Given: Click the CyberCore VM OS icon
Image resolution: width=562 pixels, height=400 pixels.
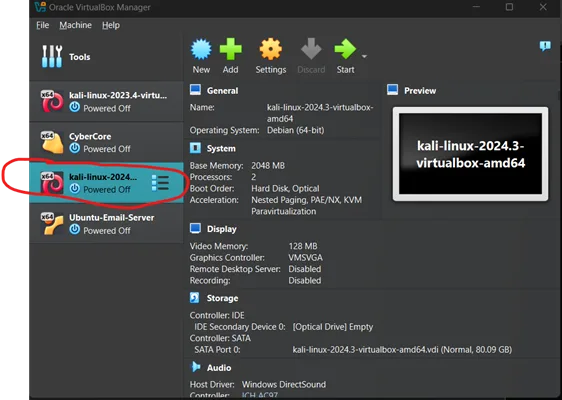Looking at the screenshot, I should pyautogui.click(x=52, y=142).
